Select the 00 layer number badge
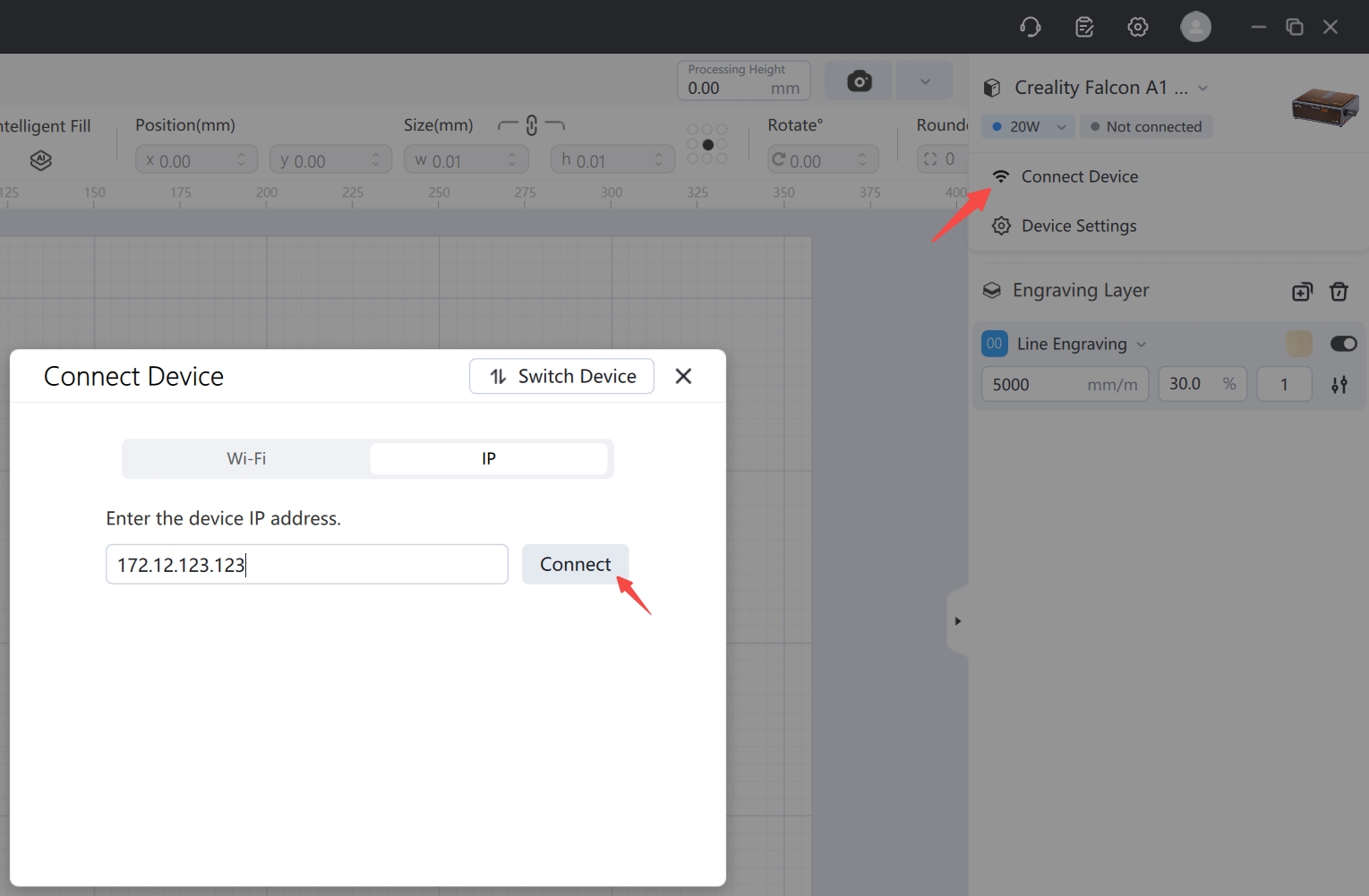This screenshot has width=1369, height=896. (995, 344)
